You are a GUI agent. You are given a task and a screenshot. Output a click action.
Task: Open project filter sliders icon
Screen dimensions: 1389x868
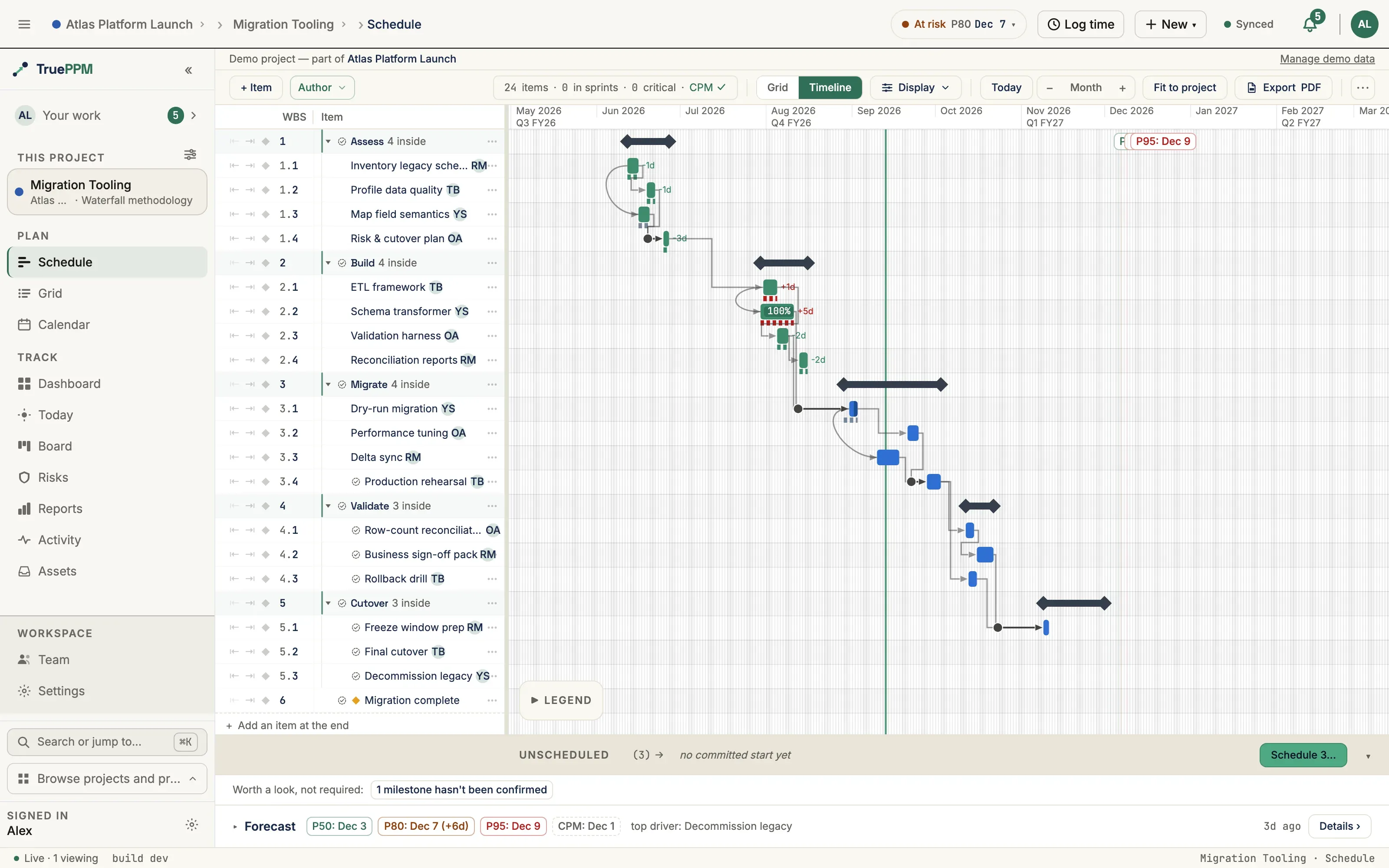(x=190, y=155)
